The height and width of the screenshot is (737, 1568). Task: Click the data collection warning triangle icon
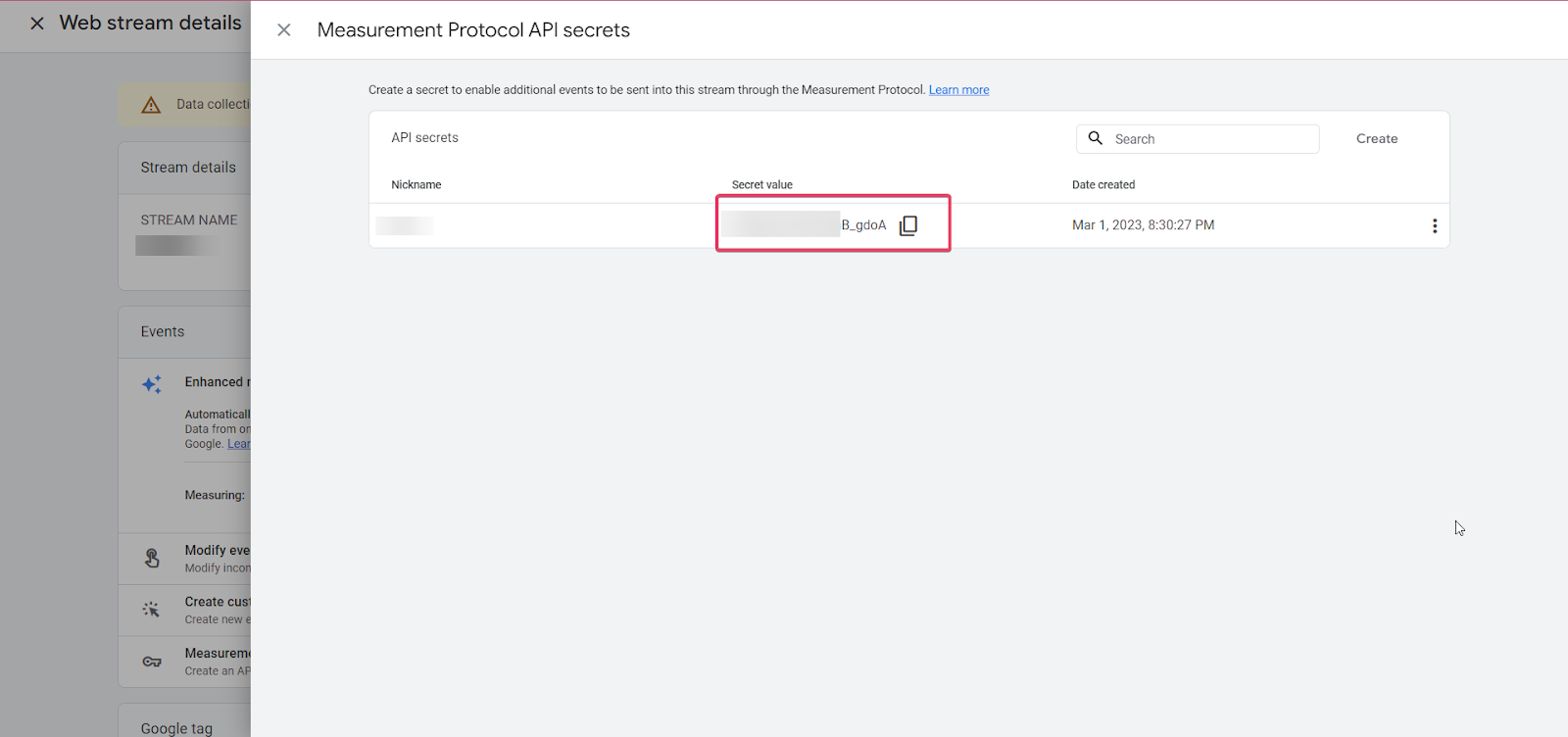(x=151, y=105)
